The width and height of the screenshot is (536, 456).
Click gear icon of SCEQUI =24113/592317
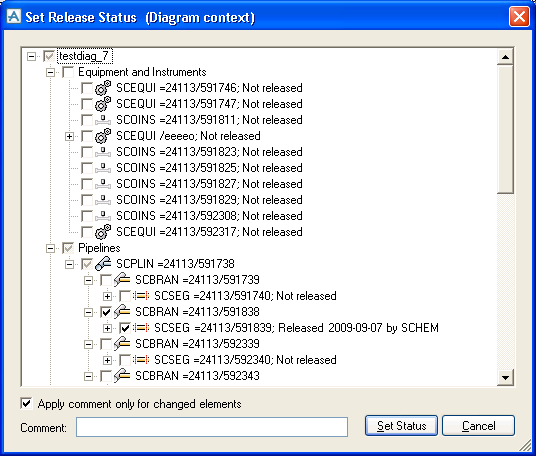click(103, 232)
